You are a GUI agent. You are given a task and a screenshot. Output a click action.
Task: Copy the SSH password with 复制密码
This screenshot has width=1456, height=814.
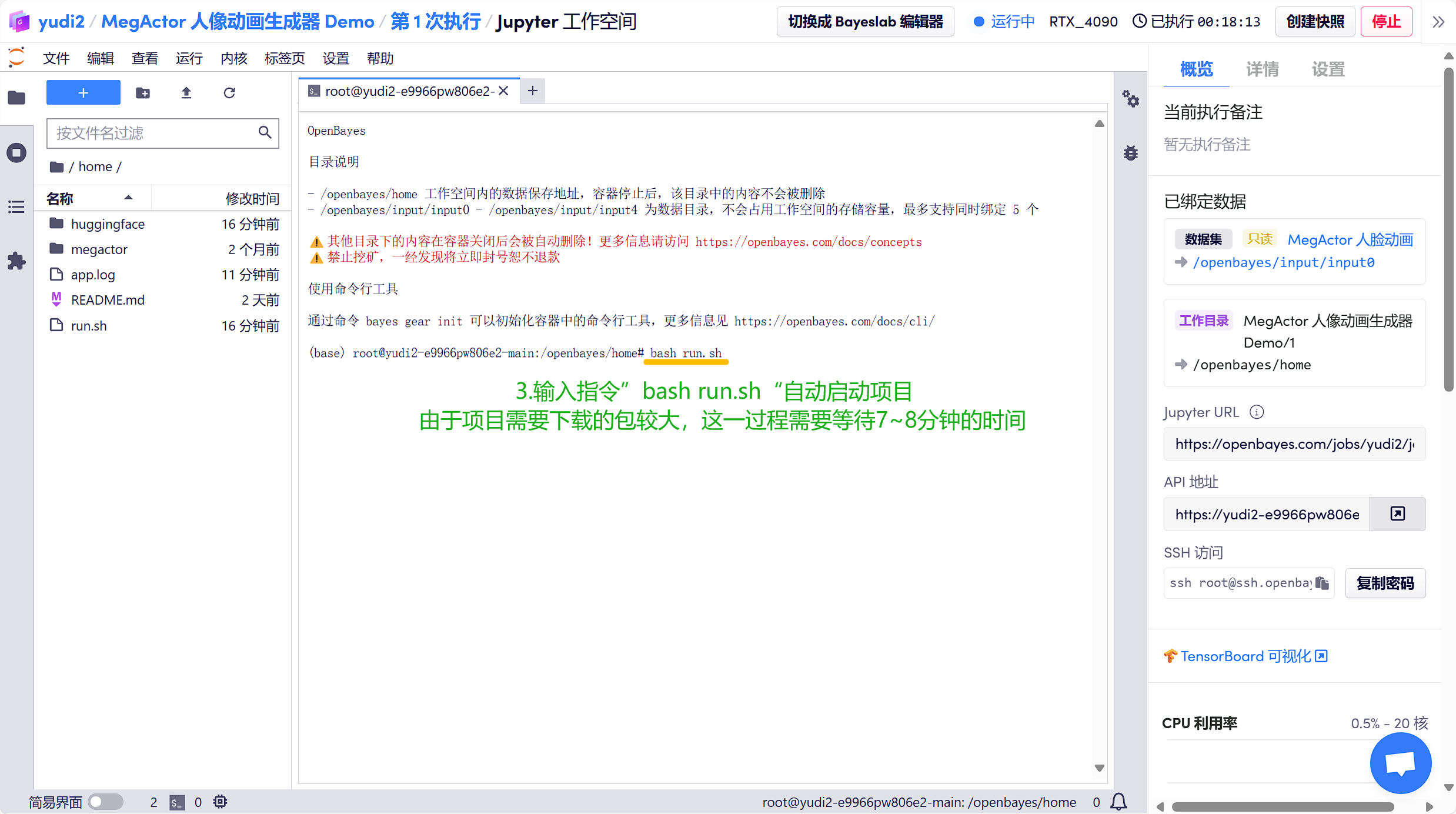[x=1385, y=583]
